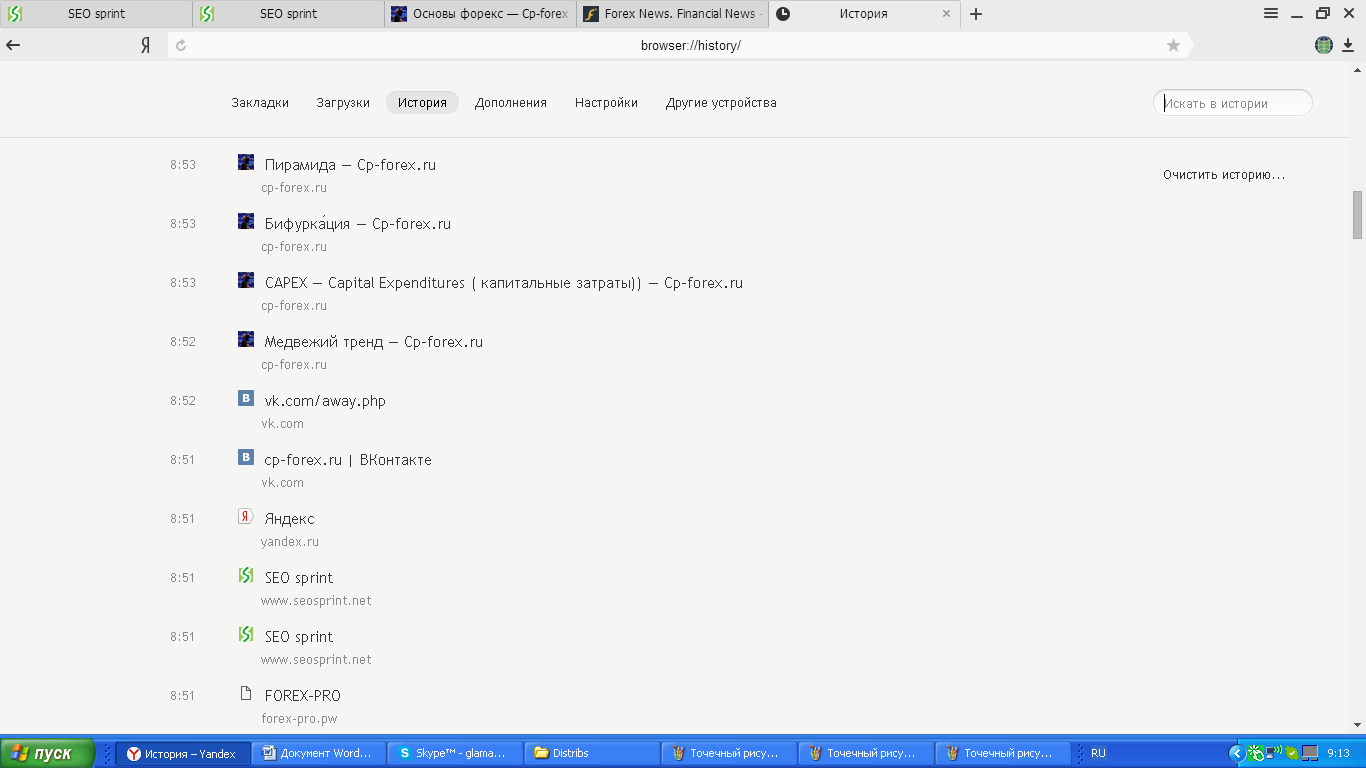Click the green hand-pointer tray icon

1256,753
